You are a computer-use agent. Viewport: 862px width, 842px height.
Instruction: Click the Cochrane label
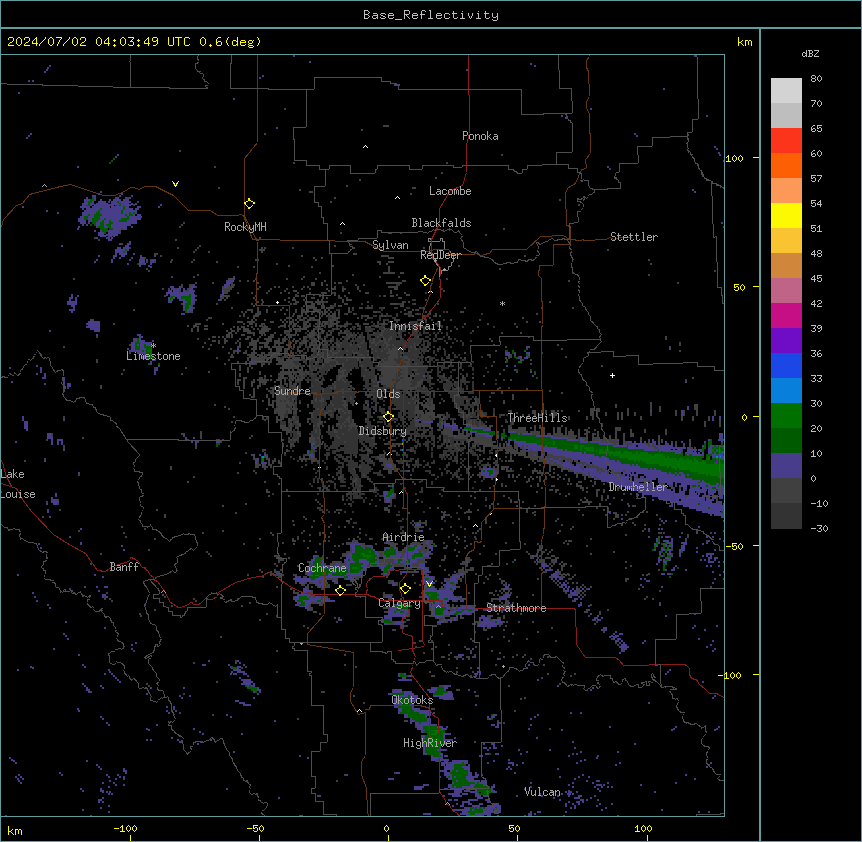click(x=322, y=568)
